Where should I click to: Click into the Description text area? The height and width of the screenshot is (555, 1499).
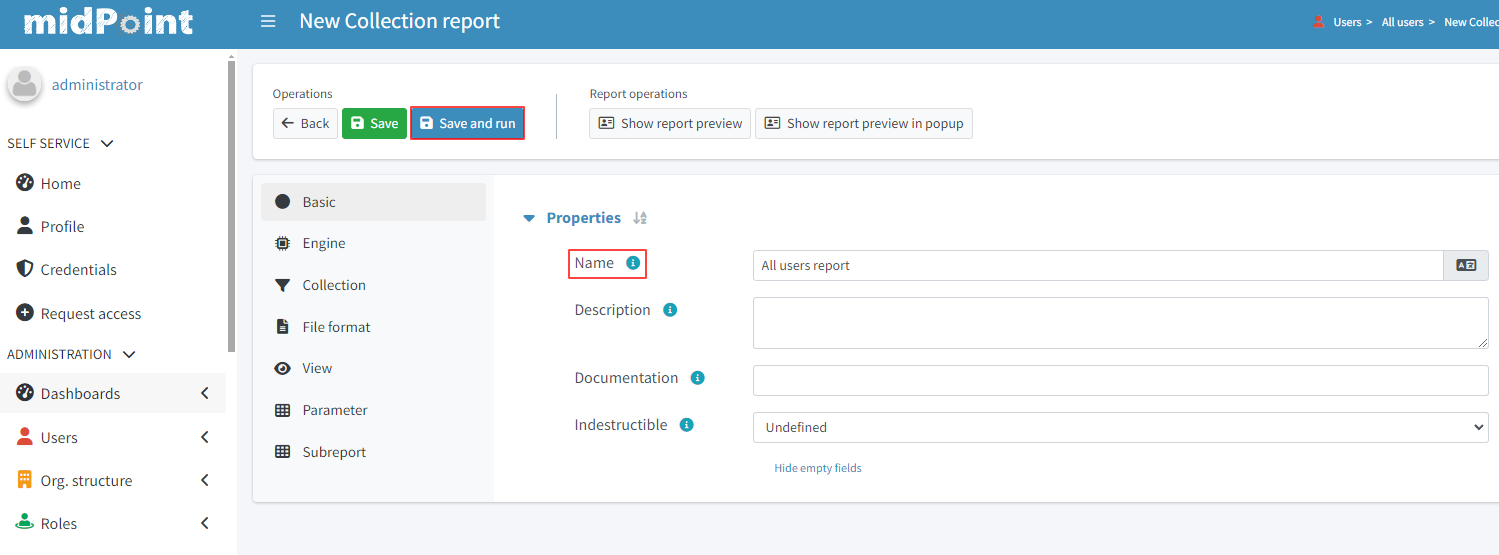[x=1120, y=323]
